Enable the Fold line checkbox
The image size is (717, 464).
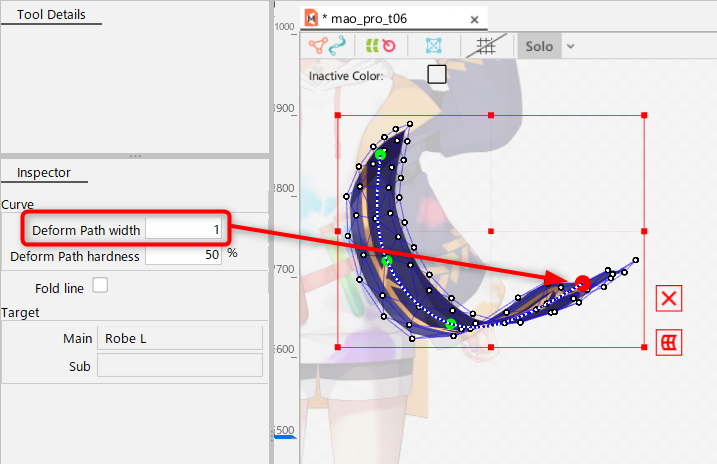100,286
